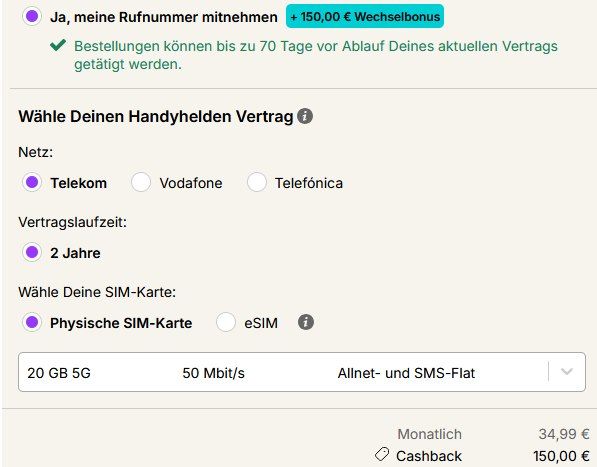Click the Vodafone label text
This screenshot has width=597, height=467.
pos(191,183)
